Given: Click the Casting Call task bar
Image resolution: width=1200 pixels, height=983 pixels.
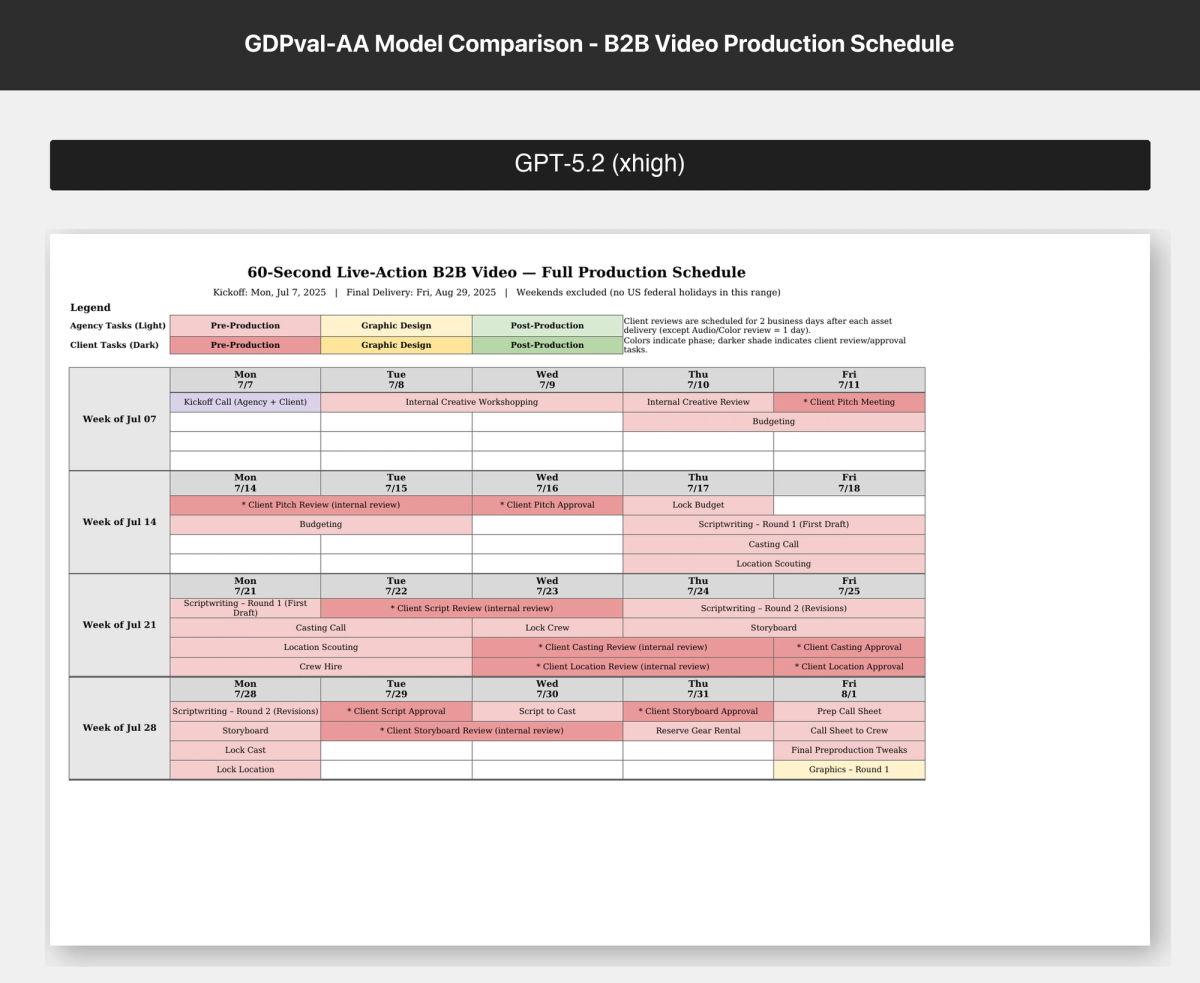Looking at the screenshot, I should (x=773, y=544).
